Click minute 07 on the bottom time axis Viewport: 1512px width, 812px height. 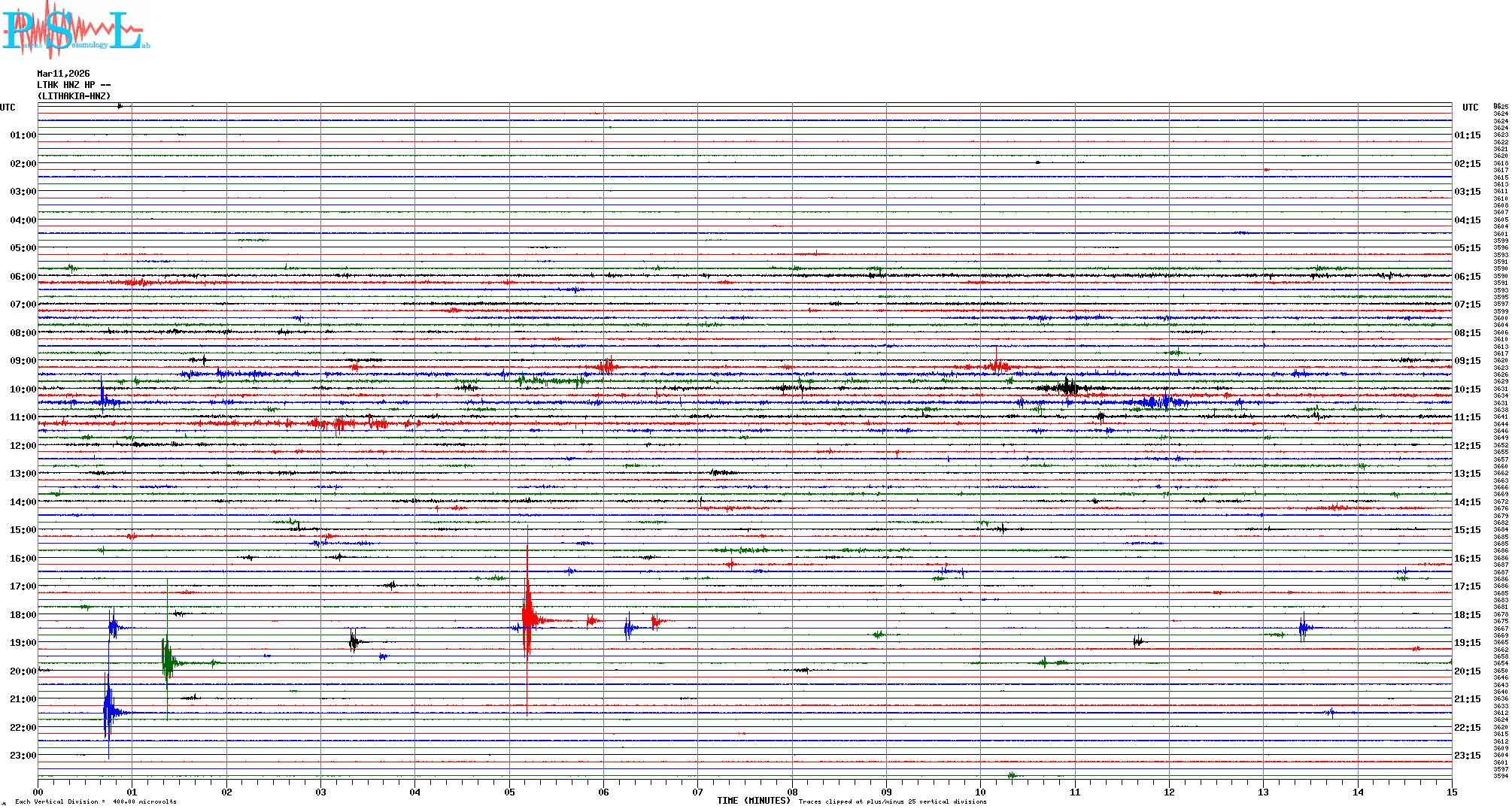(697, 792)
